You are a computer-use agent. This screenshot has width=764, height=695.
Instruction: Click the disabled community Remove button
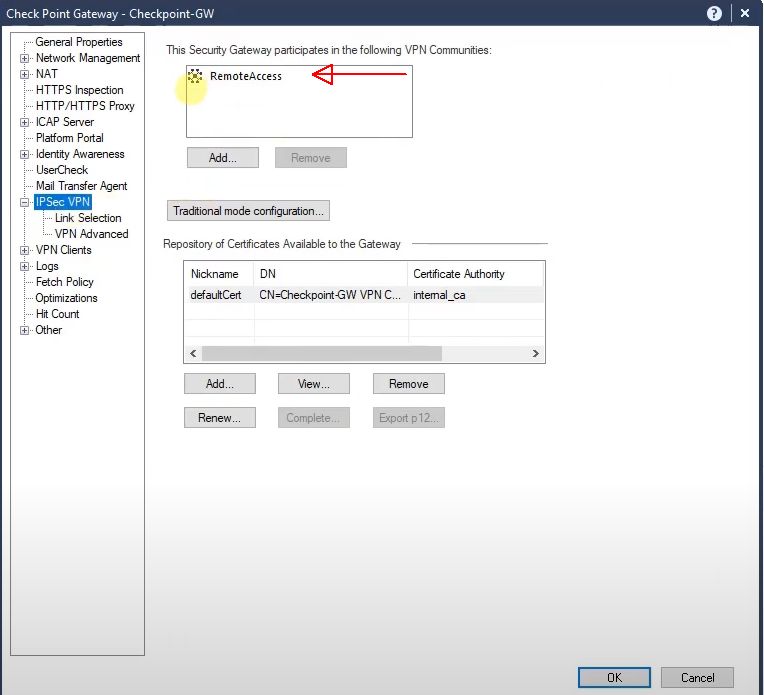pyautogui.click(x=311, y=158)
